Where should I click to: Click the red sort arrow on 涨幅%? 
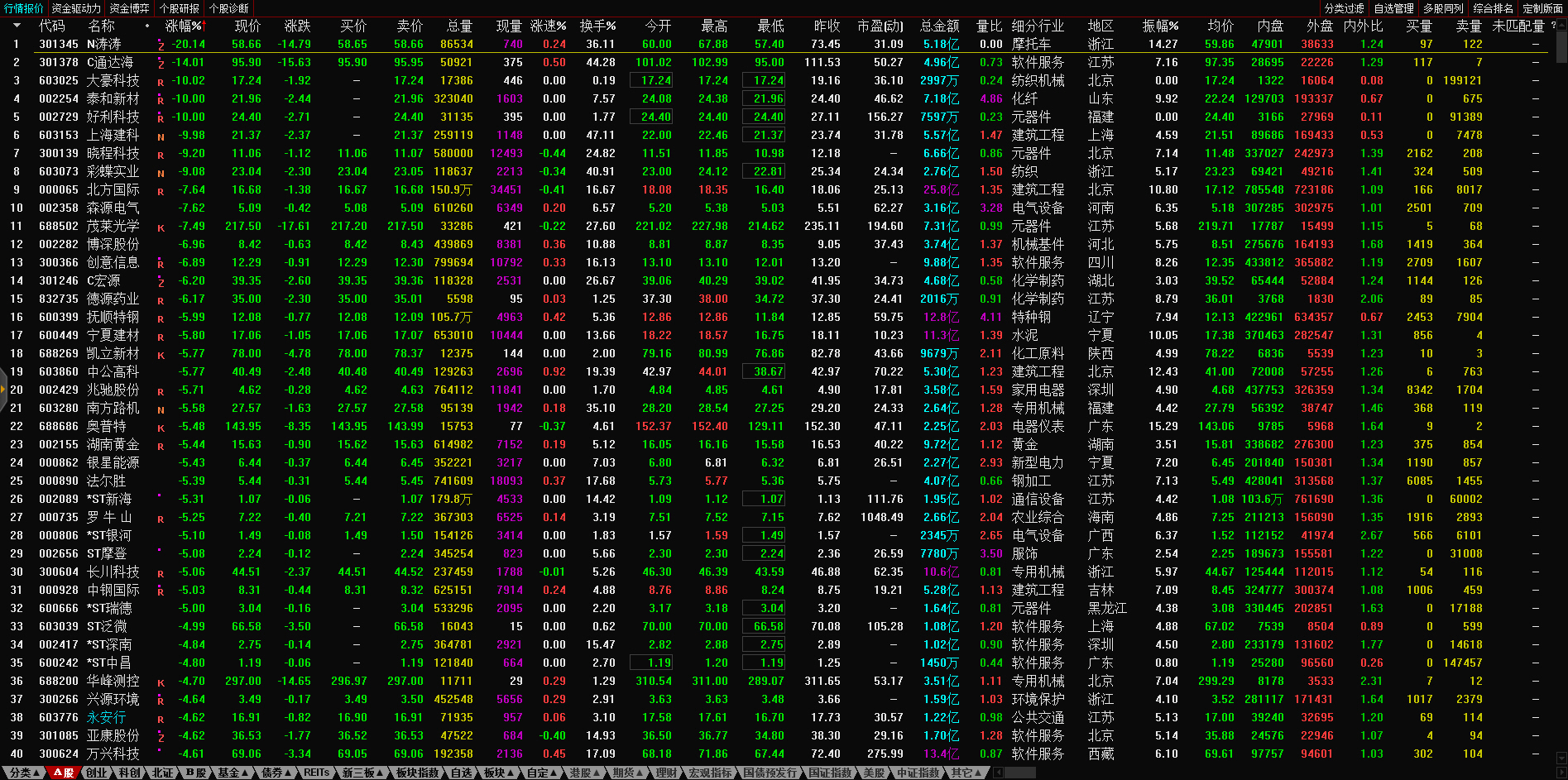tap(203, 26)
